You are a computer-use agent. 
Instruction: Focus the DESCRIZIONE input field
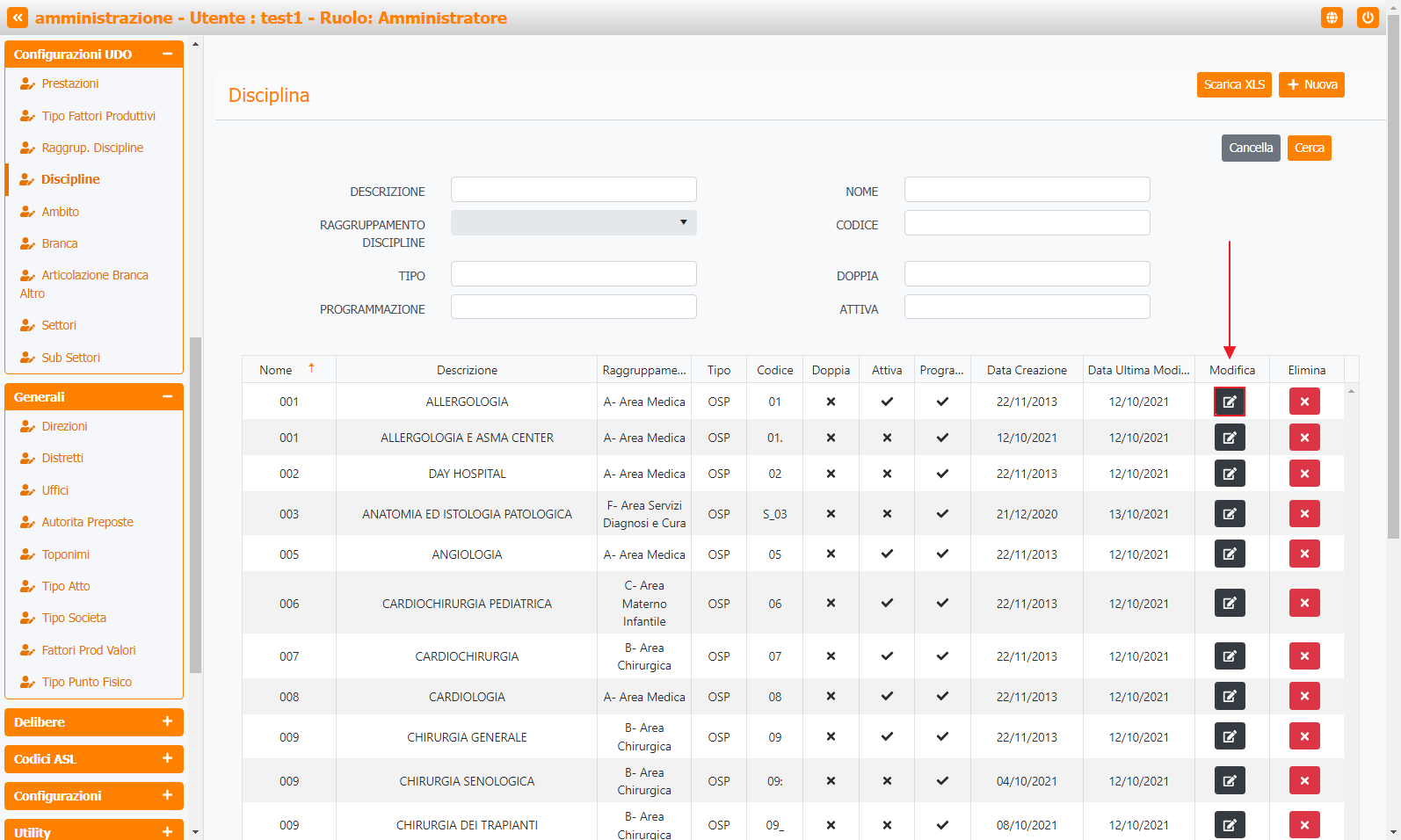pos(573,190)
